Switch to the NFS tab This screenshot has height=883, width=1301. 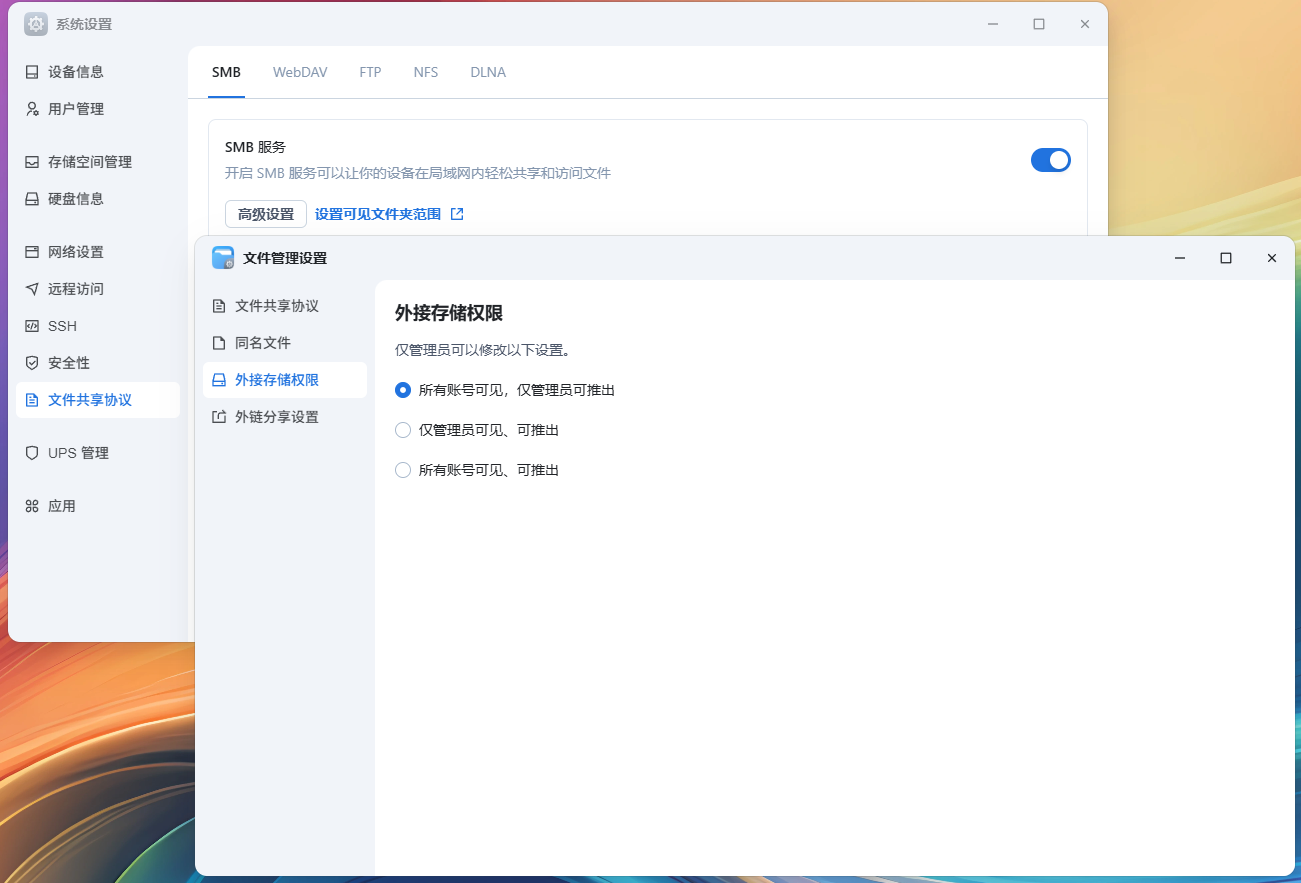(426, 72)
